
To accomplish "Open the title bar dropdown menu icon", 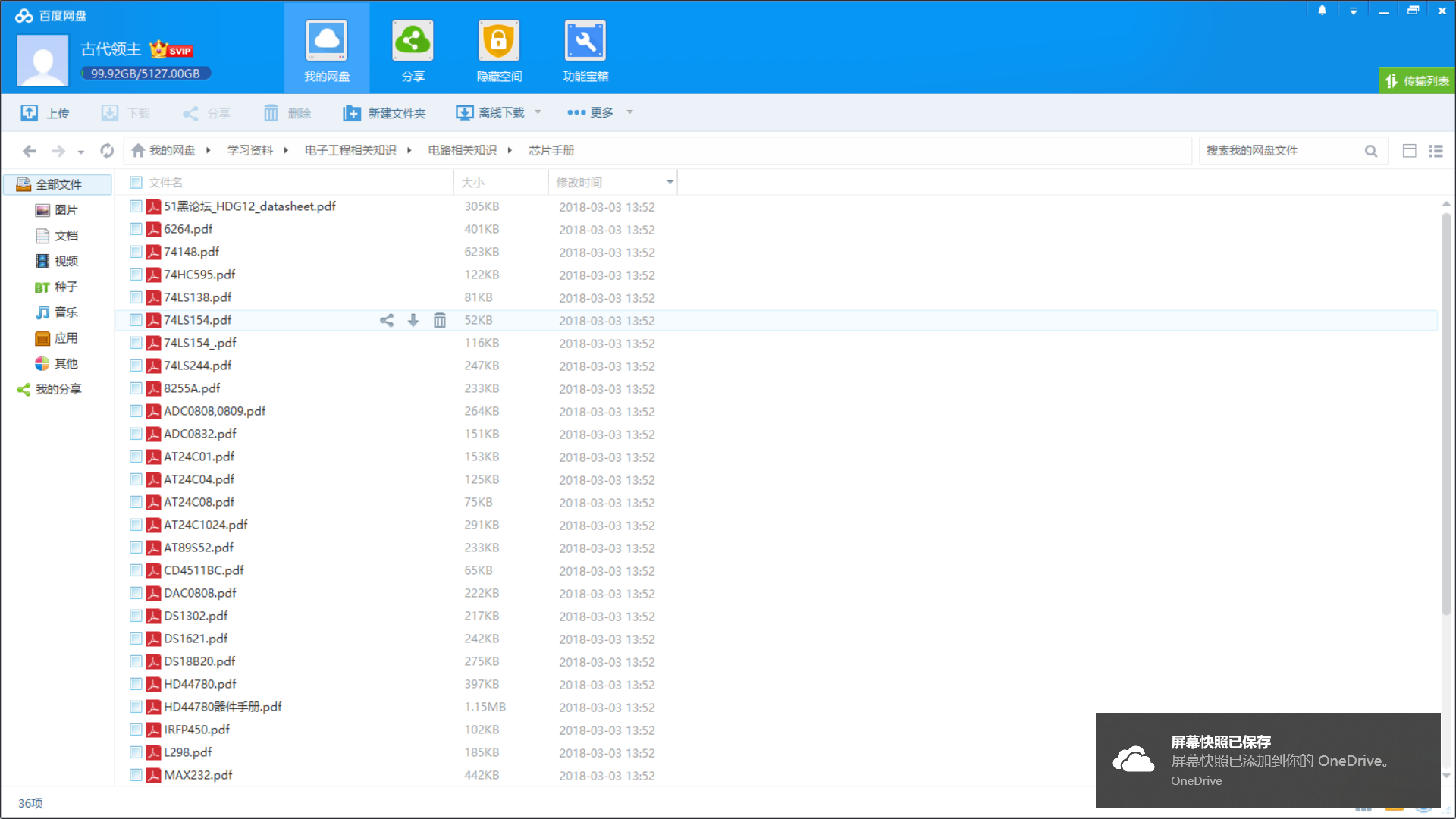I will tap(1354, 11).
